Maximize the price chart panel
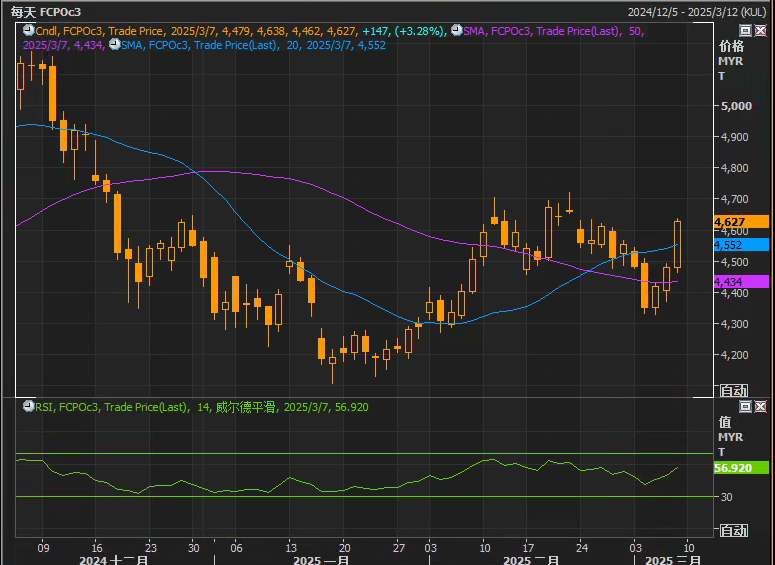 [745, 32]
